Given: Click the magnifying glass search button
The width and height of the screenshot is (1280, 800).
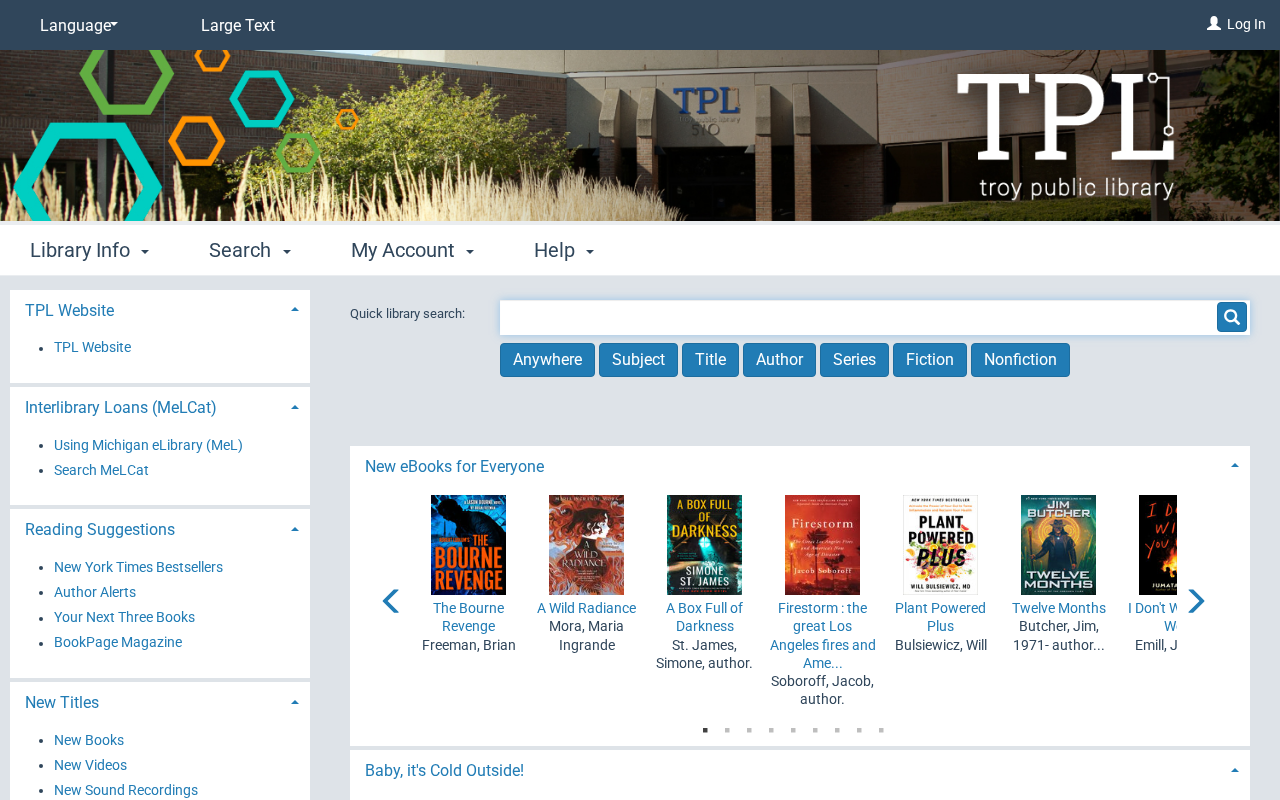Looking at the screenshot, I should click(1231, 317).
